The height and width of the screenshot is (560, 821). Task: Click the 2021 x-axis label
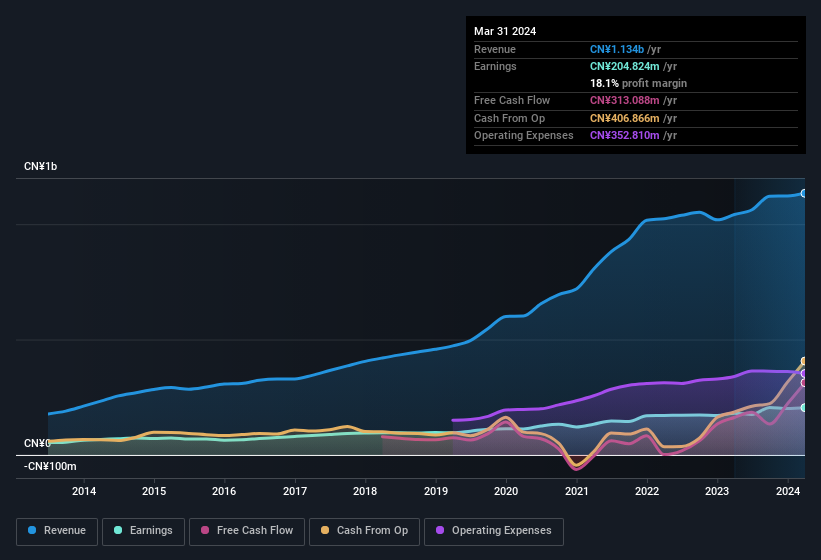pos(576,491)
